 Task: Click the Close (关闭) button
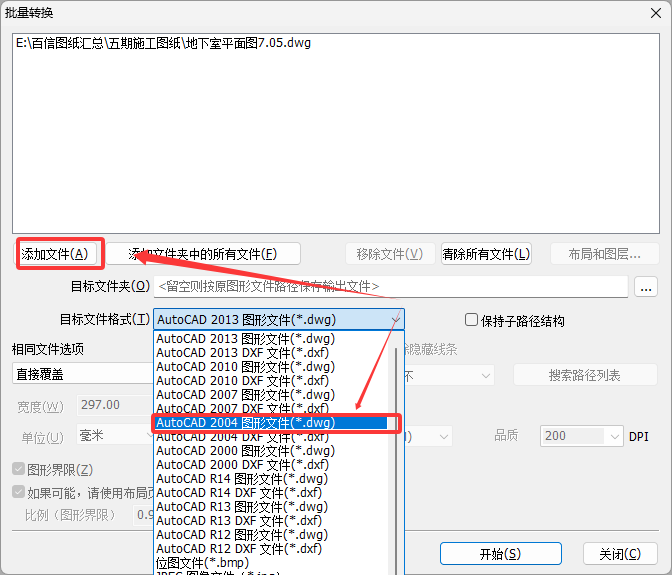pyautogui.click(x=620, y=554)
